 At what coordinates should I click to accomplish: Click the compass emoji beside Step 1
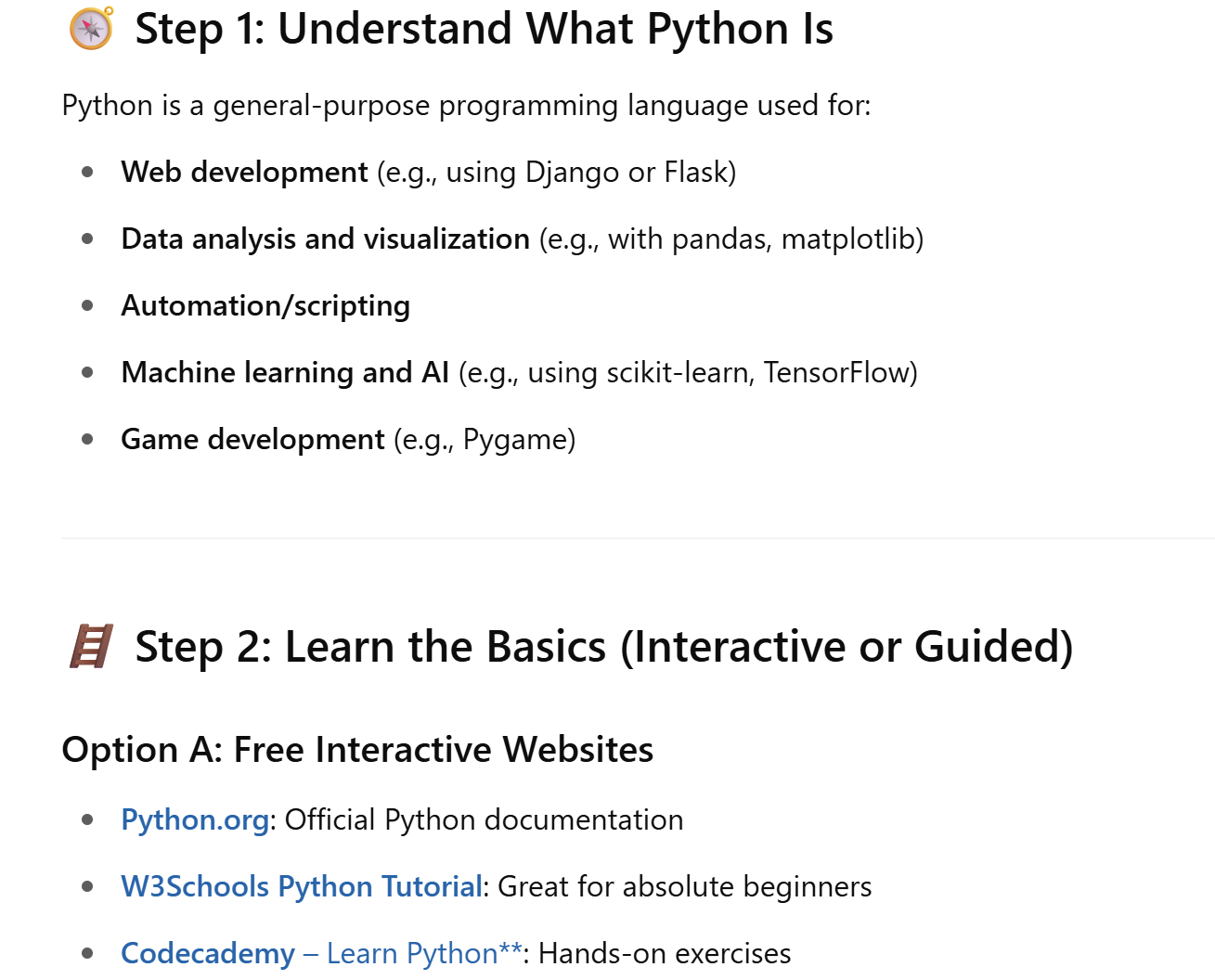(91, 28)
